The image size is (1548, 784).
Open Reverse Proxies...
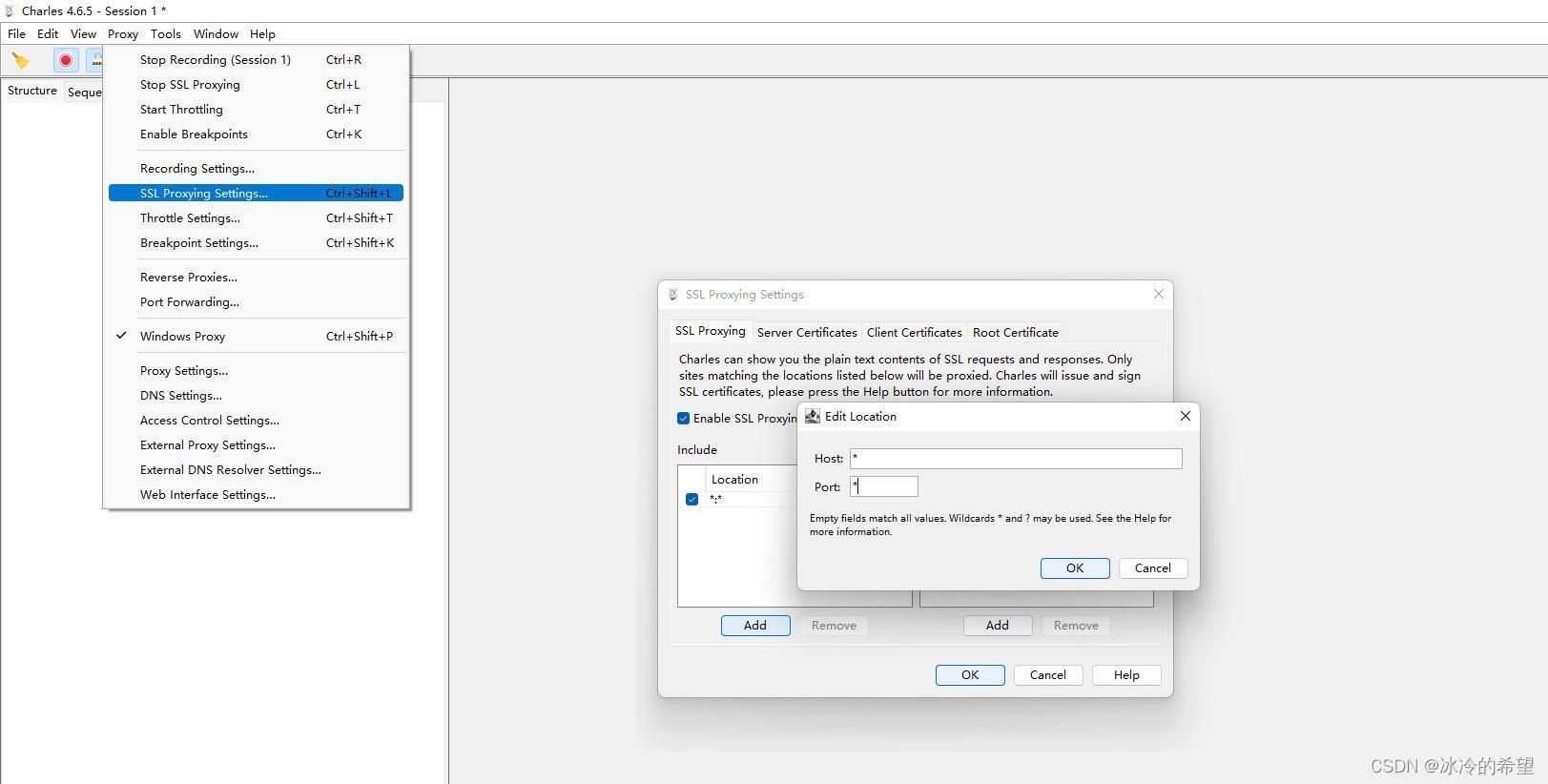pos(257,277)
